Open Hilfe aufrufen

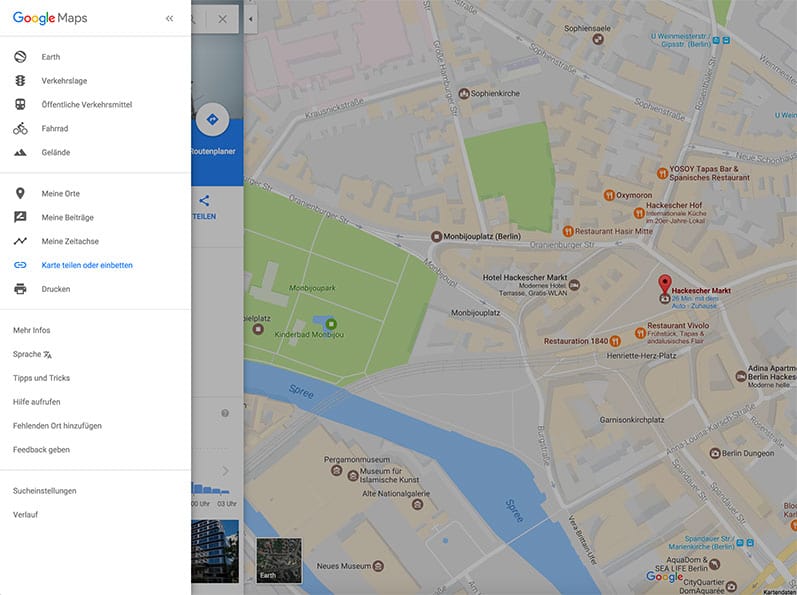[36, 402]
